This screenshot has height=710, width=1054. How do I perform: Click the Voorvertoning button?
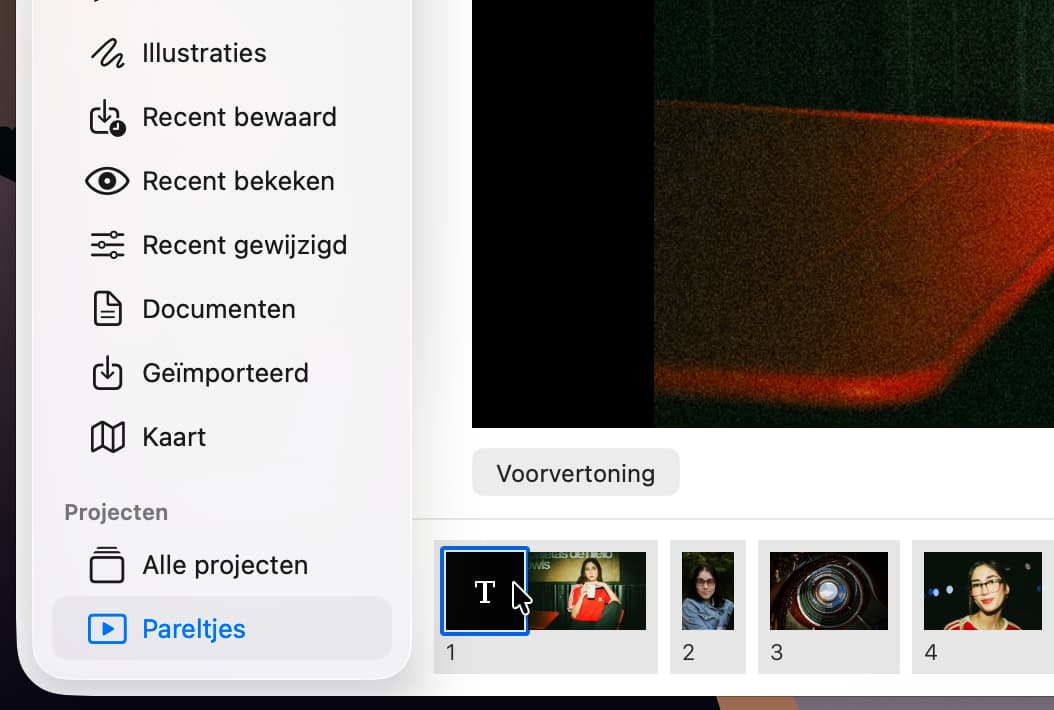click(x=575, y=473)
